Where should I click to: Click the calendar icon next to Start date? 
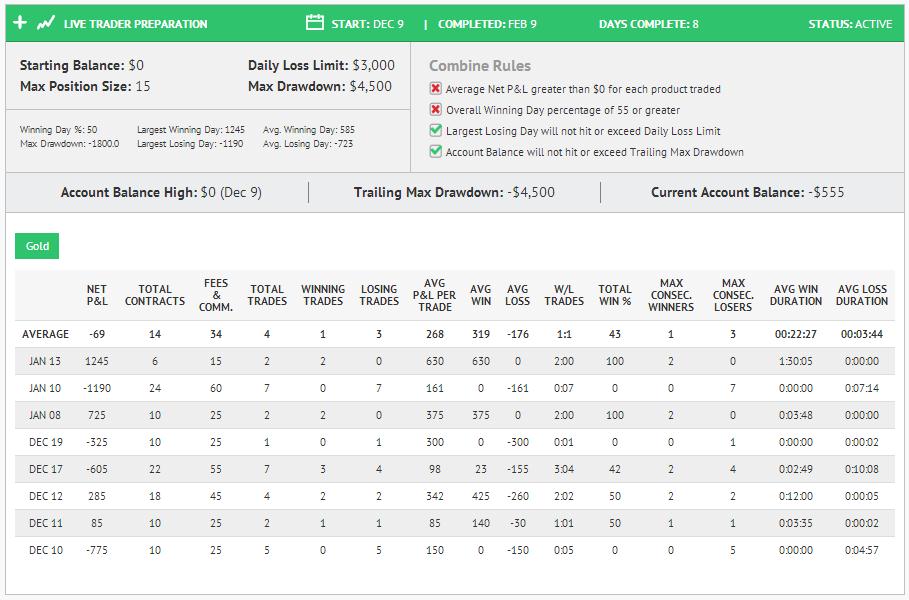(x=315, y=23)
